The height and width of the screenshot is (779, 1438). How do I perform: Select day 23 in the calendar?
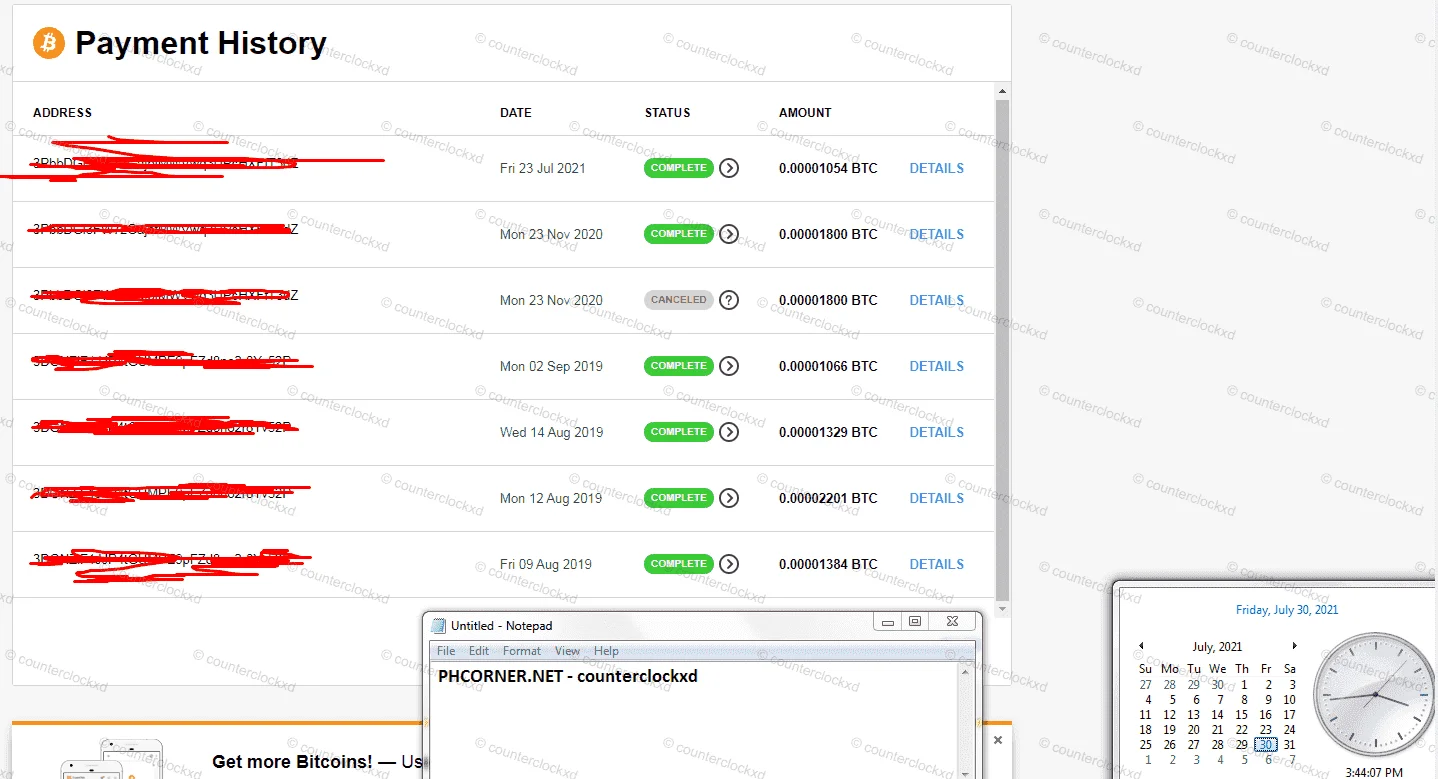pos(1265,730)
